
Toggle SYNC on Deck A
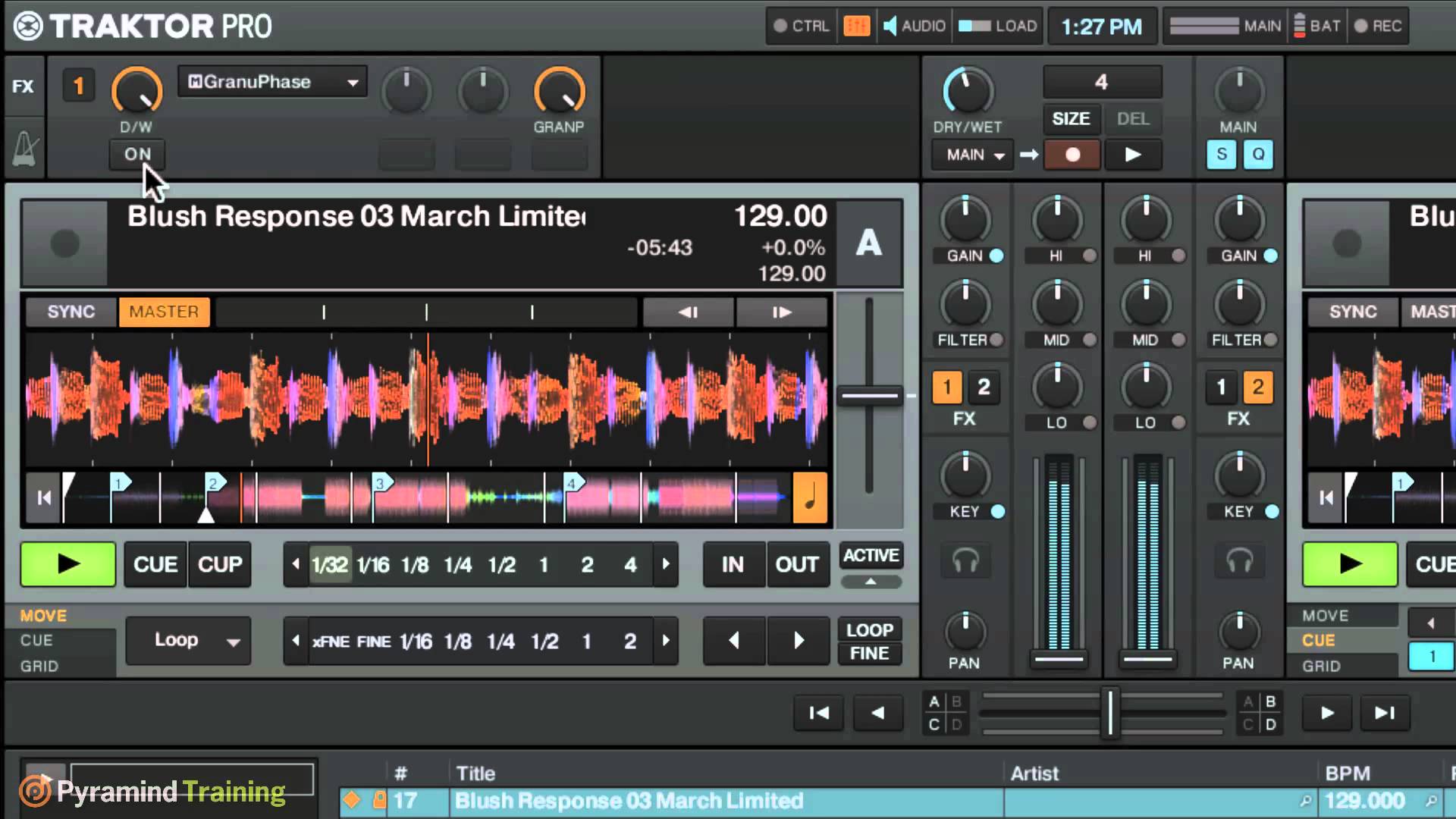71,312
